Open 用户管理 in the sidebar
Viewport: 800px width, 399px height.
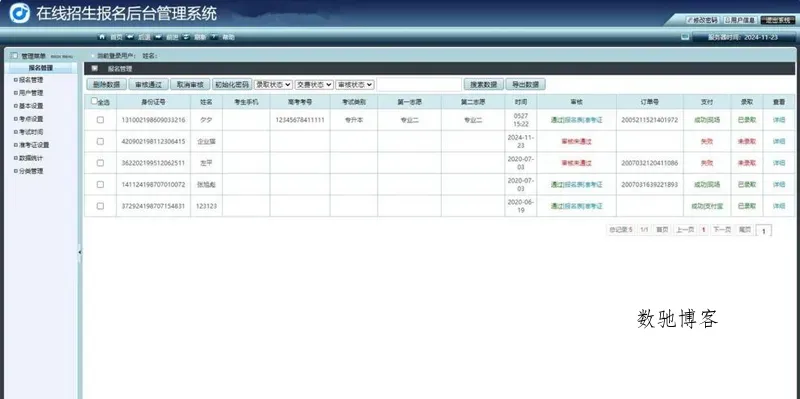click(31, 93)
